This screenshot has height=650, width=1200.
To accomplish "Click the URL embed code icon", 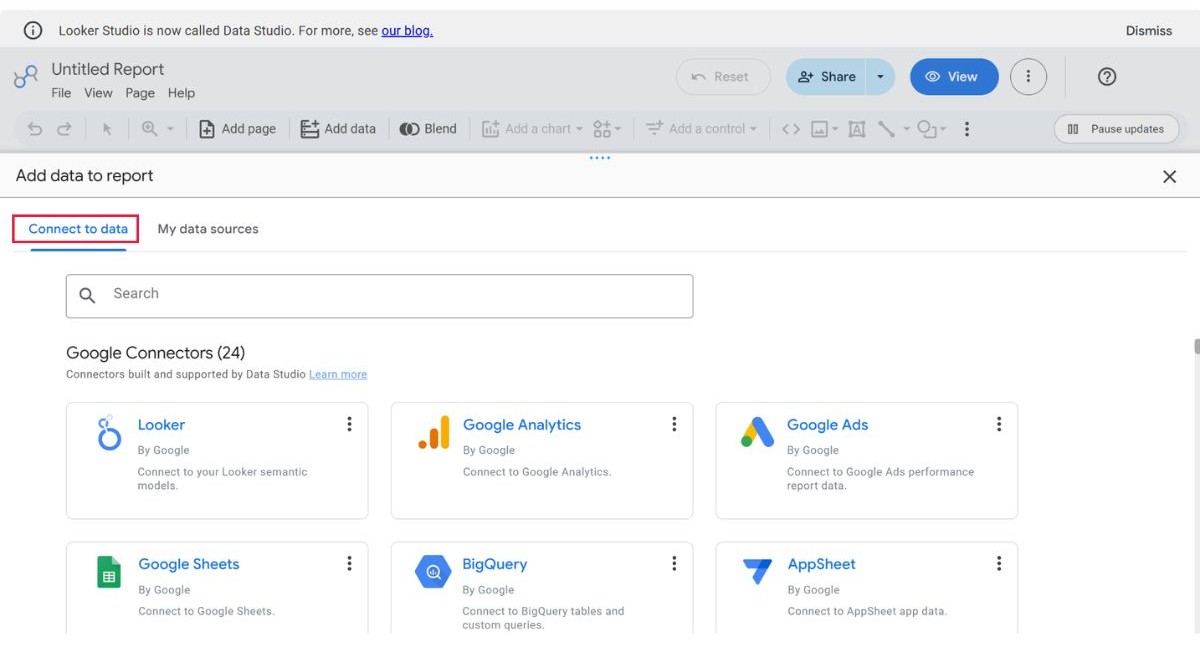I will click(x=791, y=129).
